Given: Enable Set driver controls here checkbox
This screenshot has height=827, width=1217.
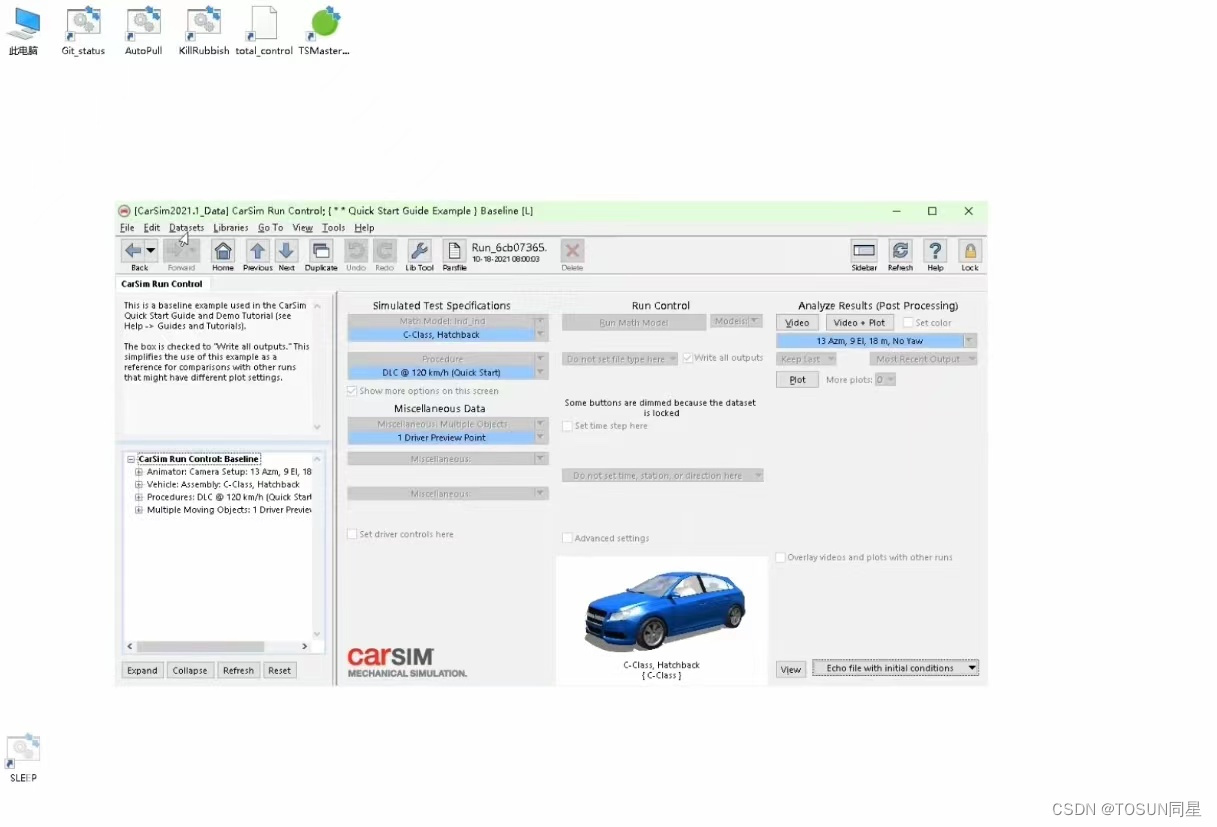Looking at the screenshot, I should pyautogui.click(x=352, y=534).
